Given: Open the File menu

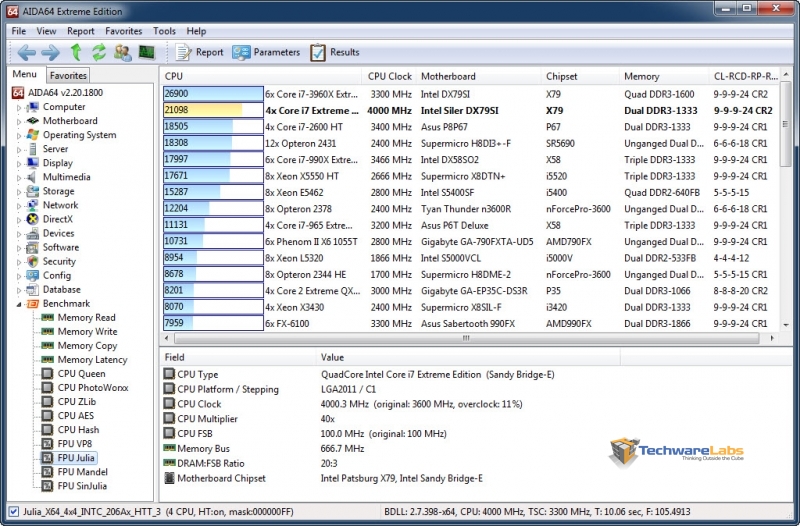Looking at the screenshot, I should (18, 31).
